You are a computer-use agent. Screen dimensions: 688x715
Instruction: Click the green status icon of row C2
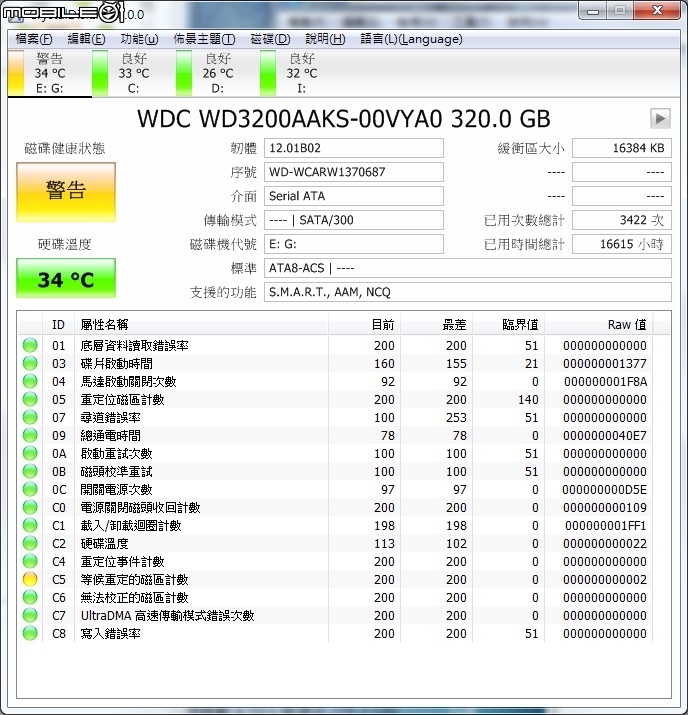30,544
